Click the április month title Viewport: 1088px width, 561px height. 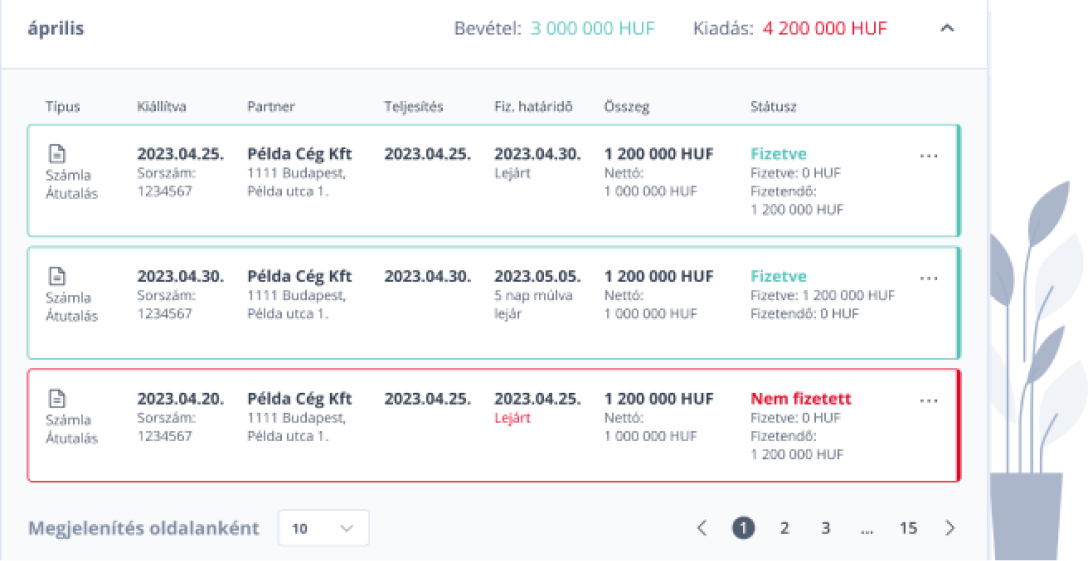[x=56, y=29]
